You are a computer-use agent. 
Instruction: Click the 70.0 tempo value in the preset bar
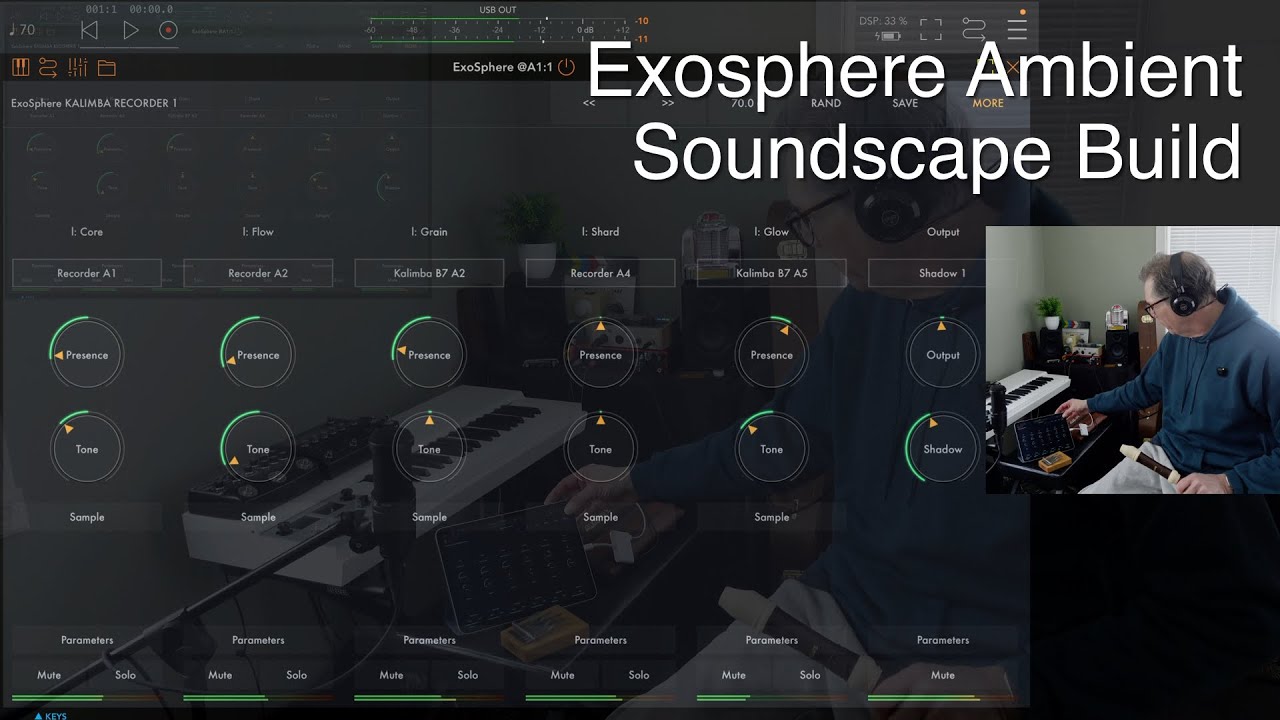(x=742, y=103)
